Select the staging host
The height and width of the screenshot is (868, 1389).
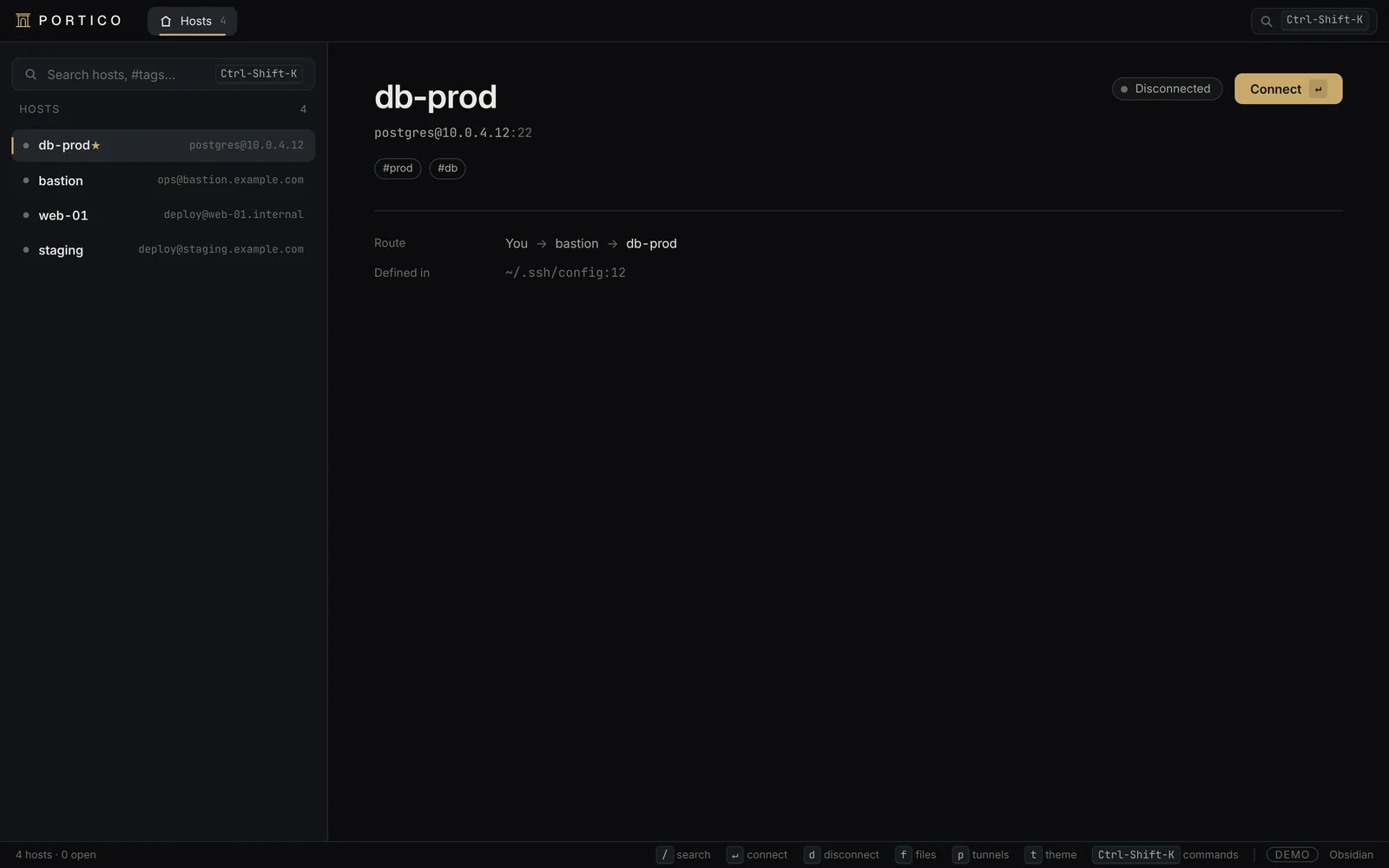coord(163,250)
